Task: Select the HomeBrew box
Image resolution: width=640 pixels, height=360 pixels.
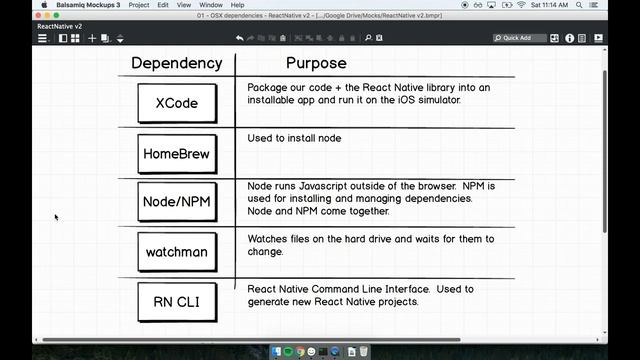Action: pyautogui.click(x=177, y=154)
